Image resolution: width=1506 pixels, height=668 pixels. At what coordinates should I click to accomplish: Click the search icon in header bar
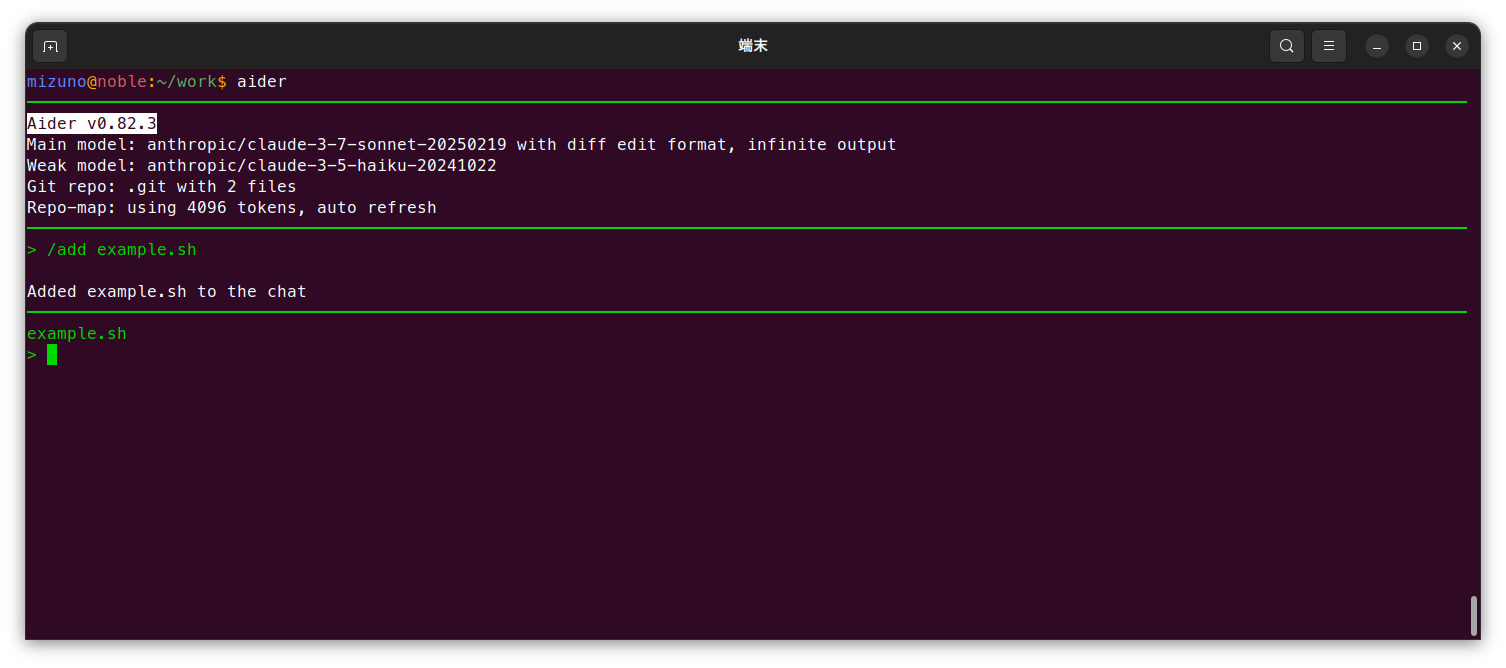(1286, 46)
